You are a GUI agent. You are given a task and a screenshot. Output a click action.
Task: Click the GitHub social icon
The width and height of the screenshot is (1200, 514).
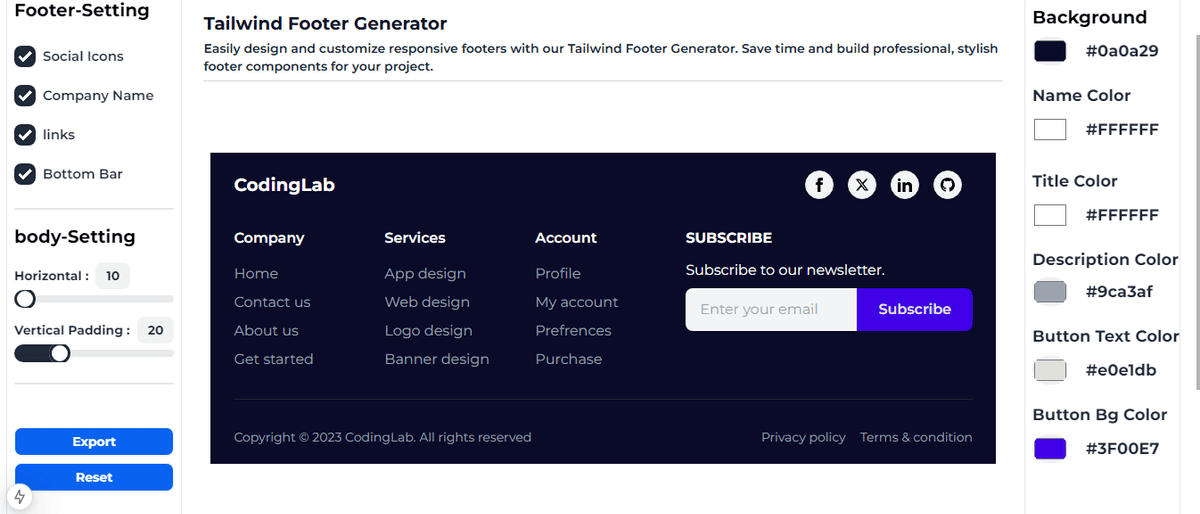pyautogui.click(x=947, y=185)
